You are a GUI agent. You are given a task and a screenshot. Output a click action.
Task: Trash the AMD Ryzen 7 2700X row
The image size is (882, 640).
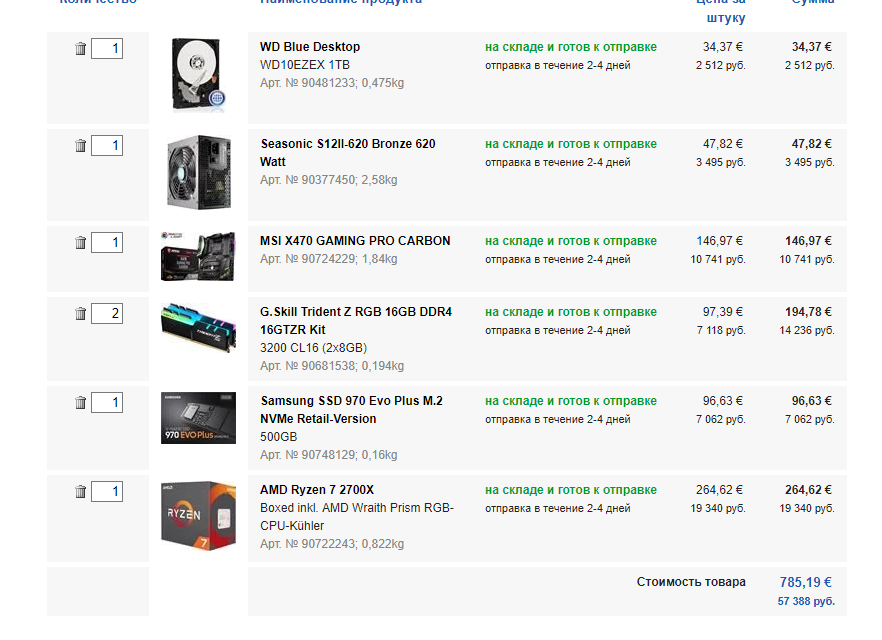coord(80,492)
